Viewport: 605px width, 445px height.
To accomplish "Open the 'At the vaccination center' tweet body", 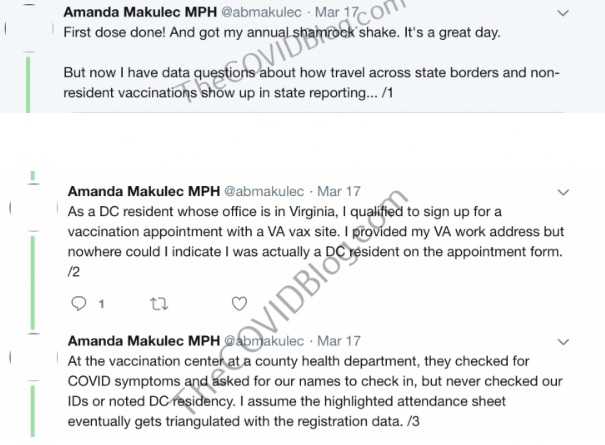I will point(315,391).
